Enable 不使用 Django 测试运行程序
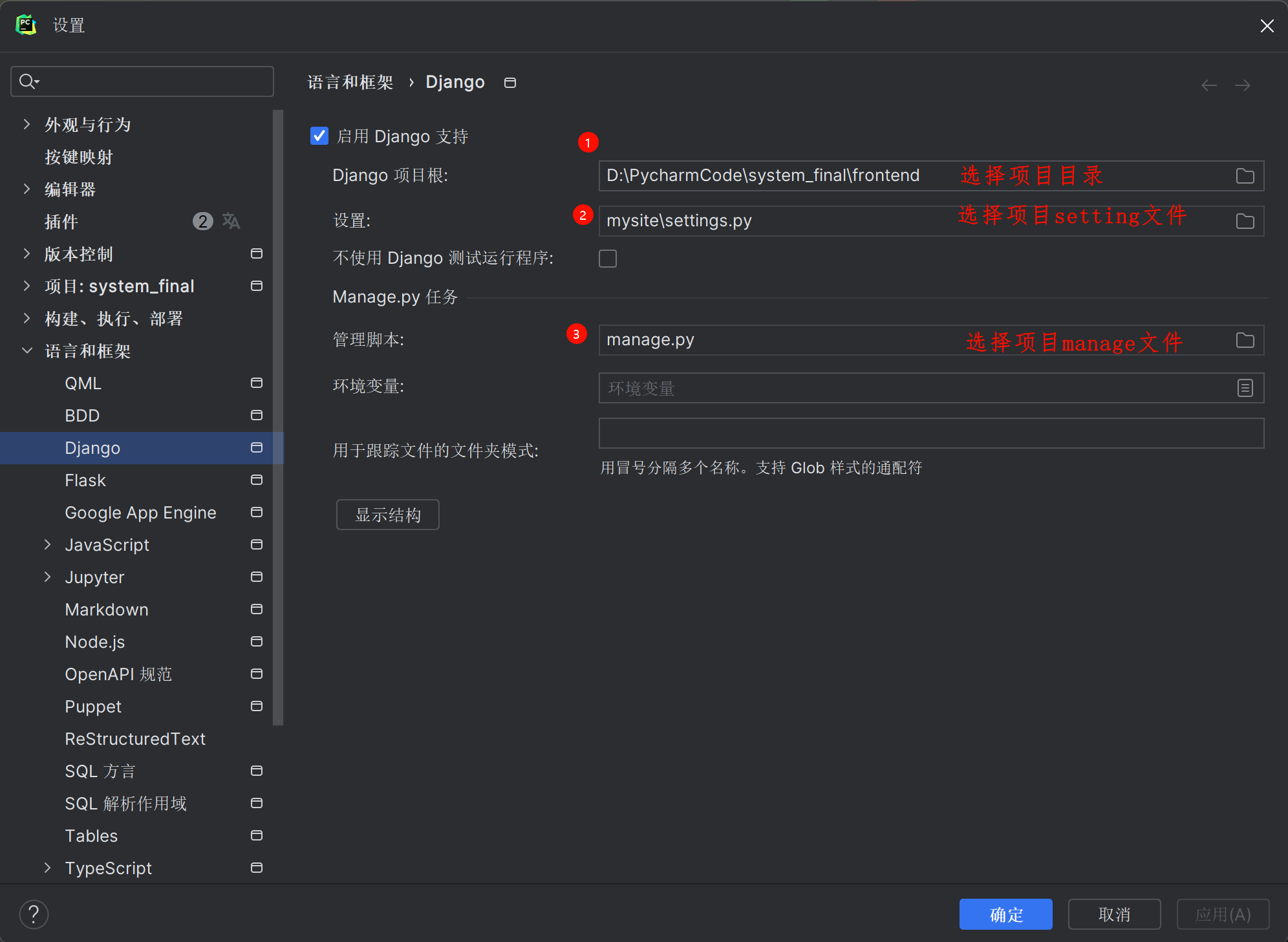 pyautogui.click(x=607, y=258)
